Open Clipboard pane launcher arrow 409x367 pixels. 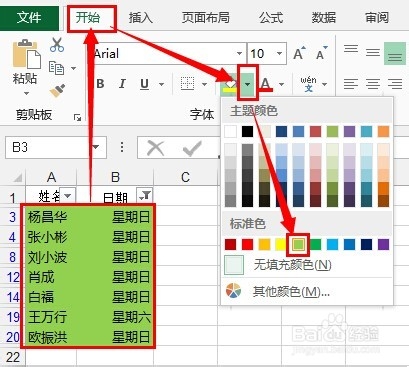77,117
